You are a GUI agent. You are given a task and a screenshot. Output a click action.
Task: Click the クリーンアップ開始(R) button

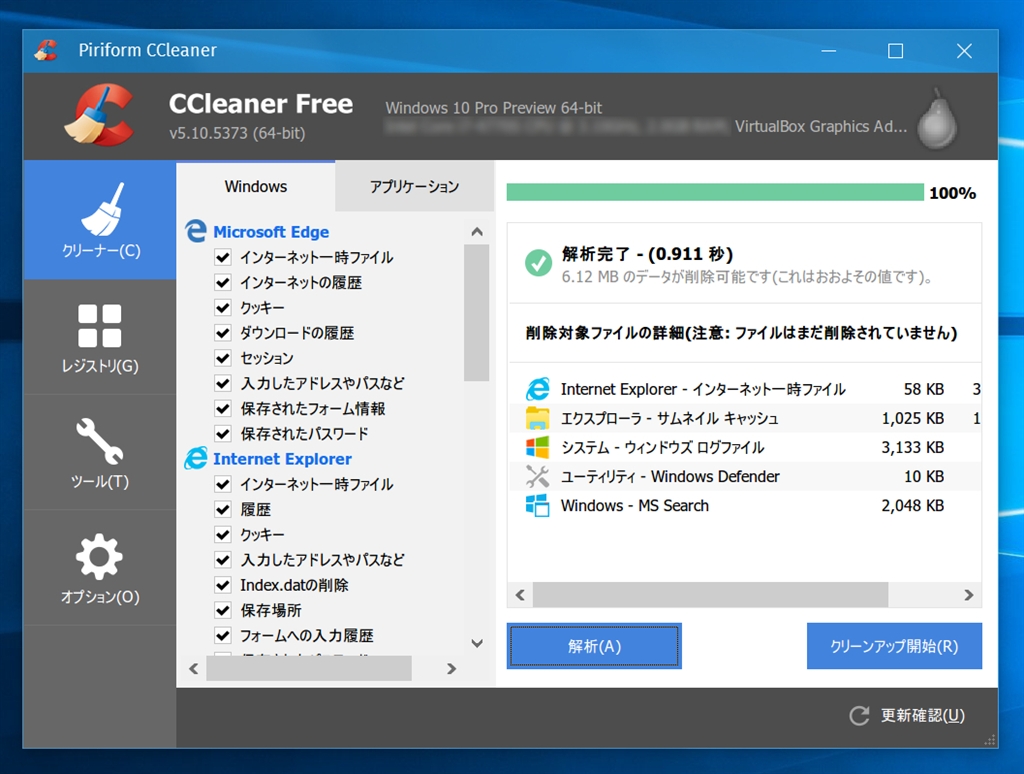[x=894, y=646]
